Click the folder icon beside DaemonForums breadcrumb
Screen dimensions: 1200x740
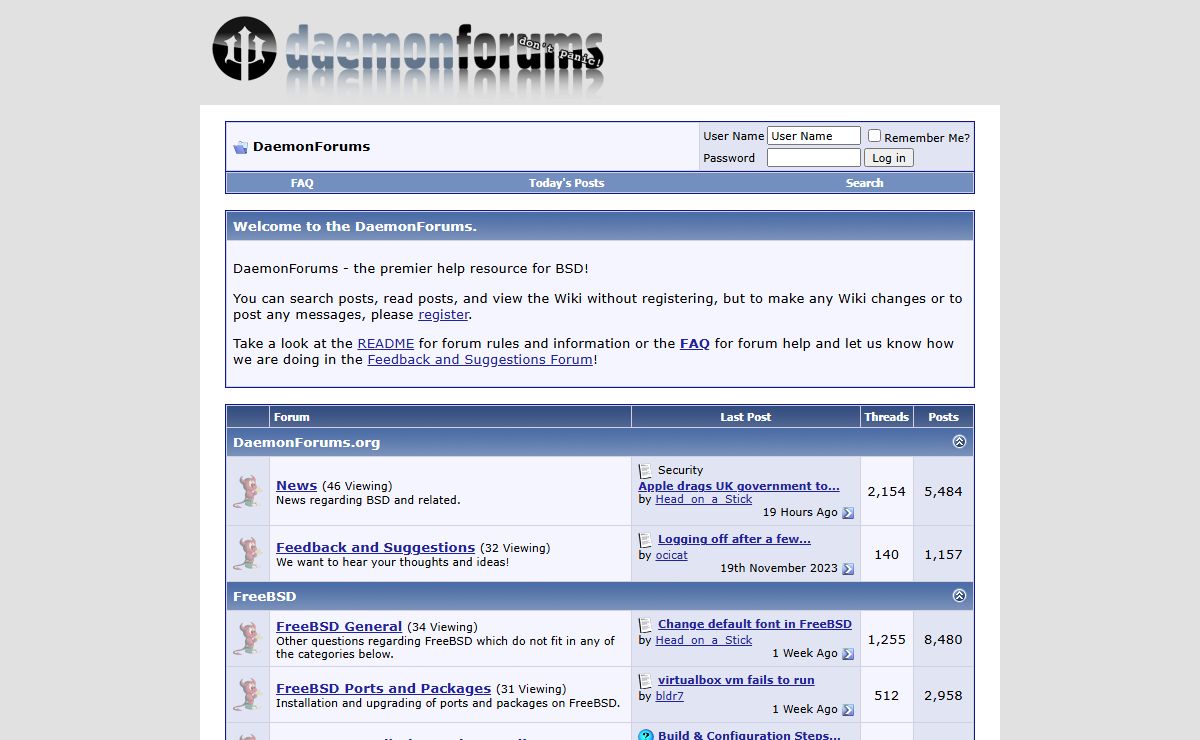(240, 147)
